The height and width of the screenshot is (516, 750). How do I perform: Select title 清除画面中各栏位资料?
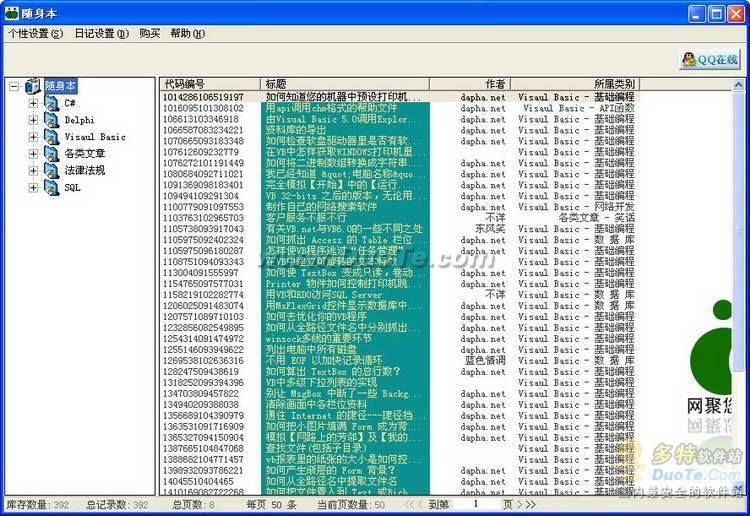[x=316, y=405]
